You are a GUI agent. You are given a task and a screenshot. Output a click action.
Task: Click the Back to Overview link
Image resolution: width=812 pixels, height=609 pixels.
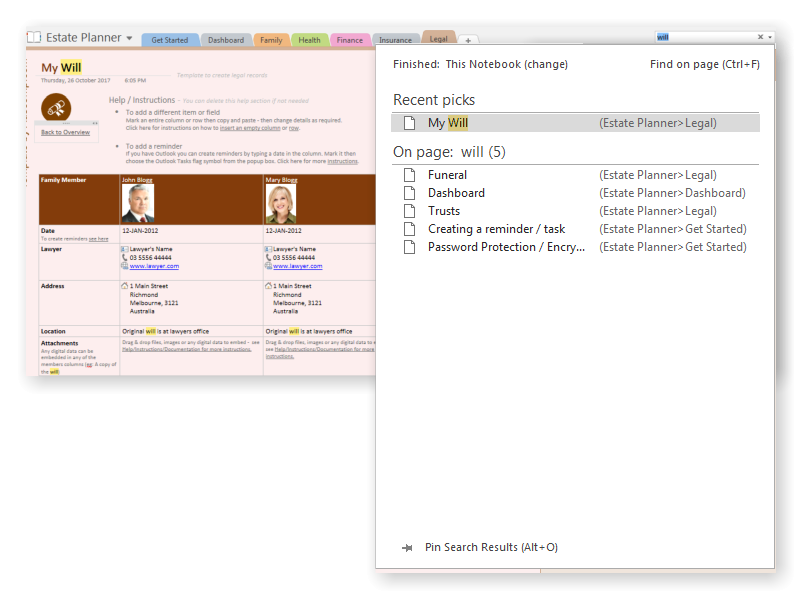pyautogui.click(x=65, y=132)
